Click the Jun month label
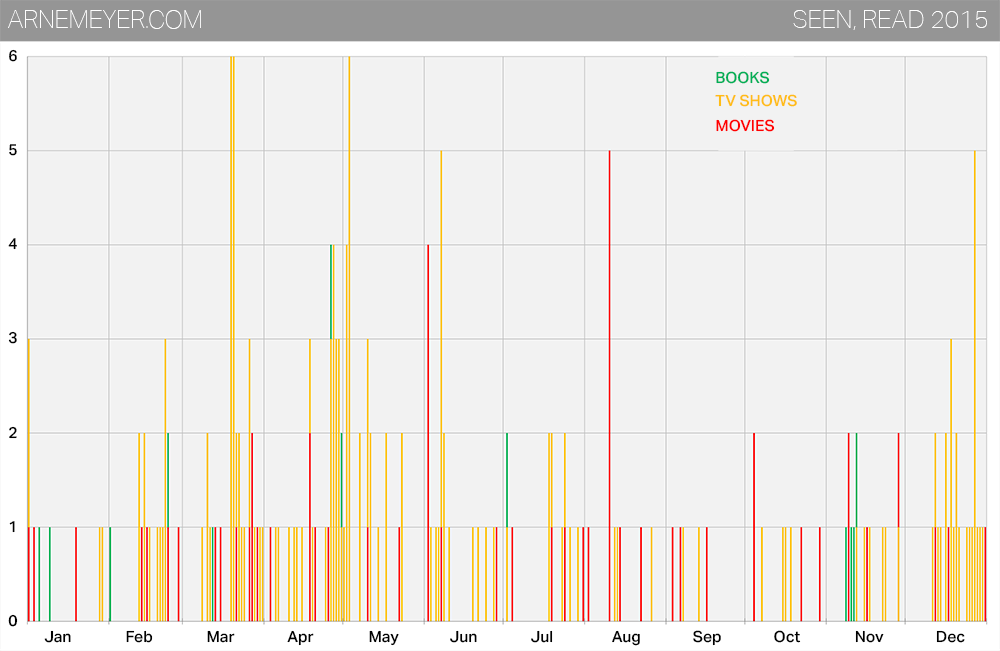 point(463,636)
